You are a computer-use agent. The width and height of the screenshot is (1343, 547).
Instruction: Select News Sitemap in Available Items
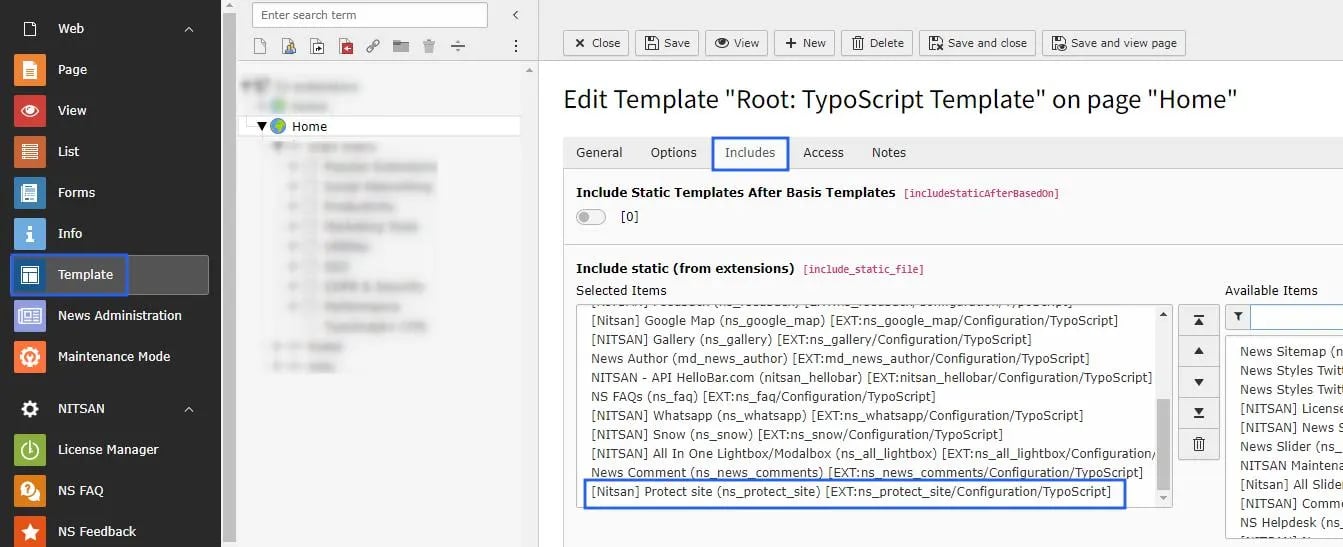pos(1291,352)
